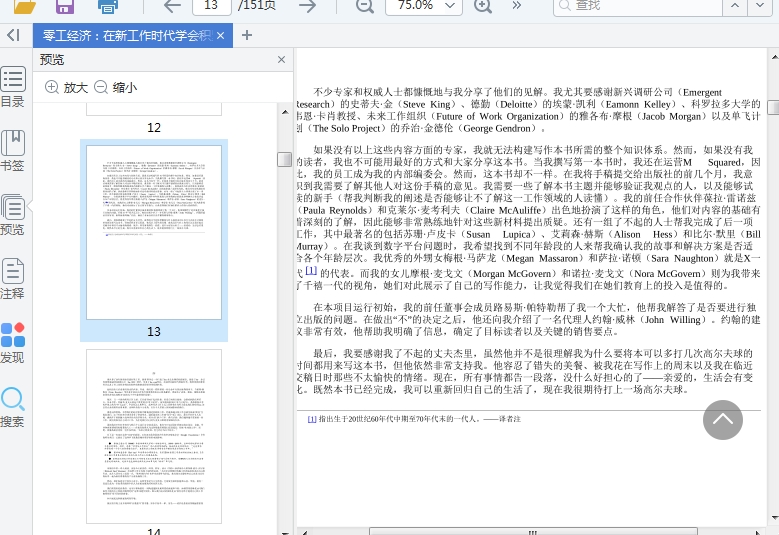Click the zoom out magnifier icon
This screenshot has width=779, height=535.
click(365, 6)
